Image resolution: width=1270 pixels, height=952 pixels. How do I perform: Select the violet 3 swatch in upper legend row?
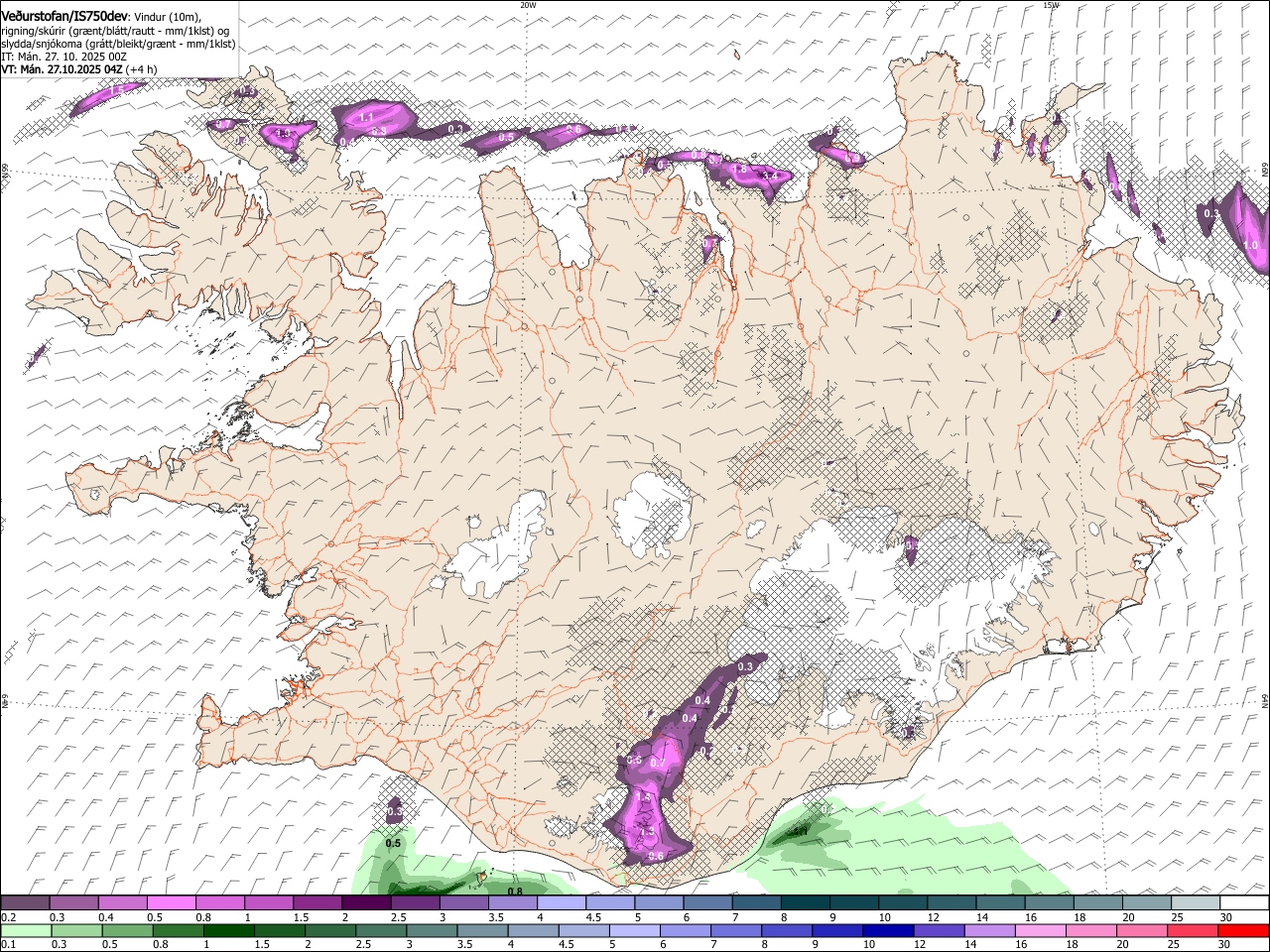point(463,903)
